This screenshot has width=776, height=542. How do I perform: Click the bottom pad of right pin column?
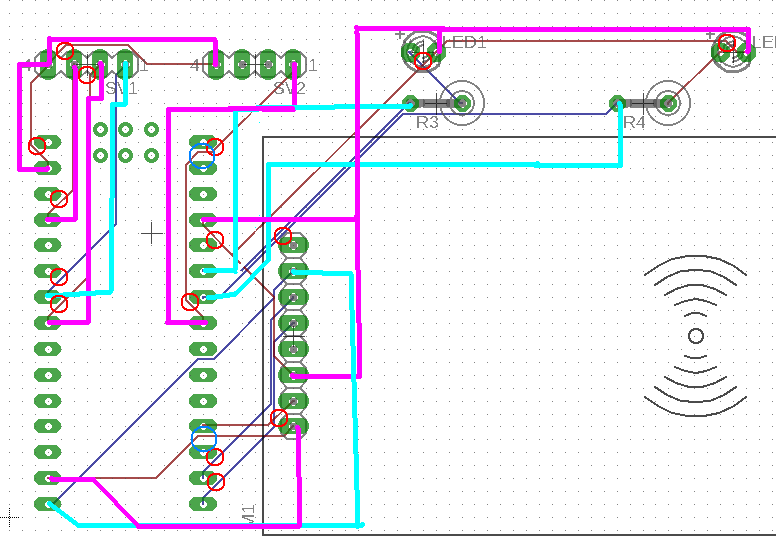(x=204, y=504)
